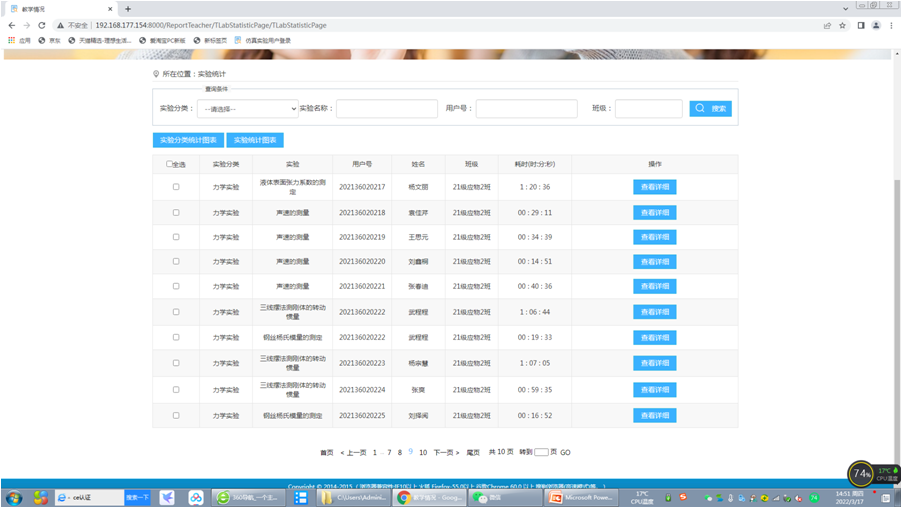Click the Windows Start button
This screenshot has height=508, width=902.
click(14, 497)
